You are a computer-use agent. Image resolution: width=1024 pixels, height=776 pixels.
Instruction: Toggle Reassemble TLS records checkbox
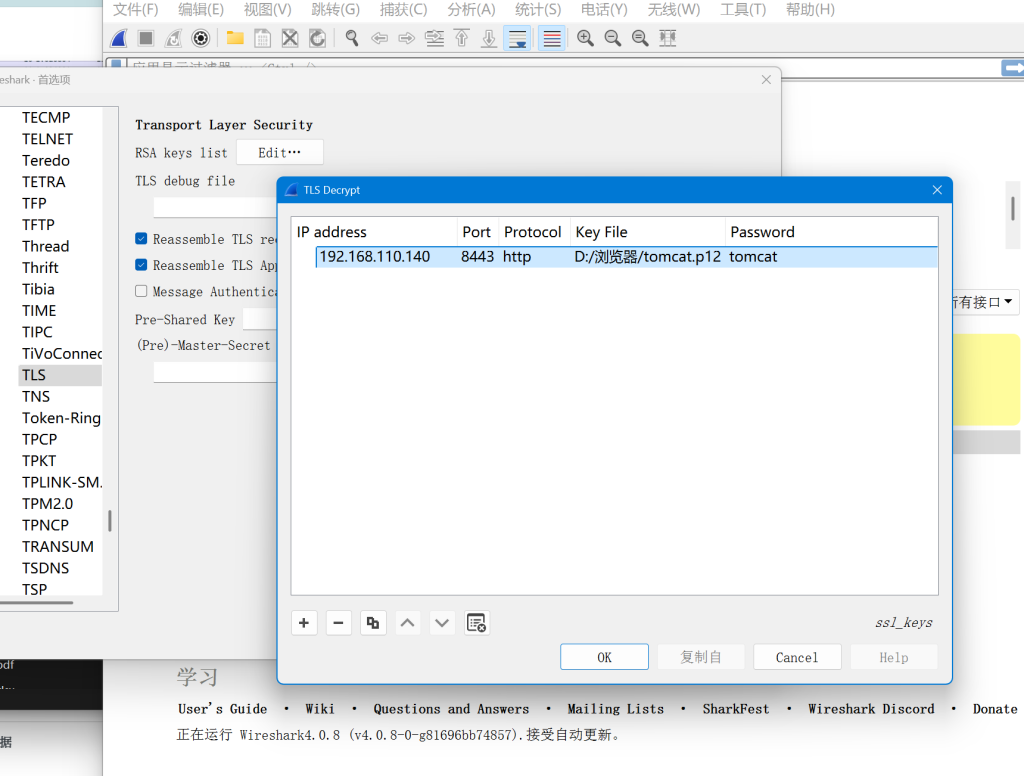pos(142,239)
